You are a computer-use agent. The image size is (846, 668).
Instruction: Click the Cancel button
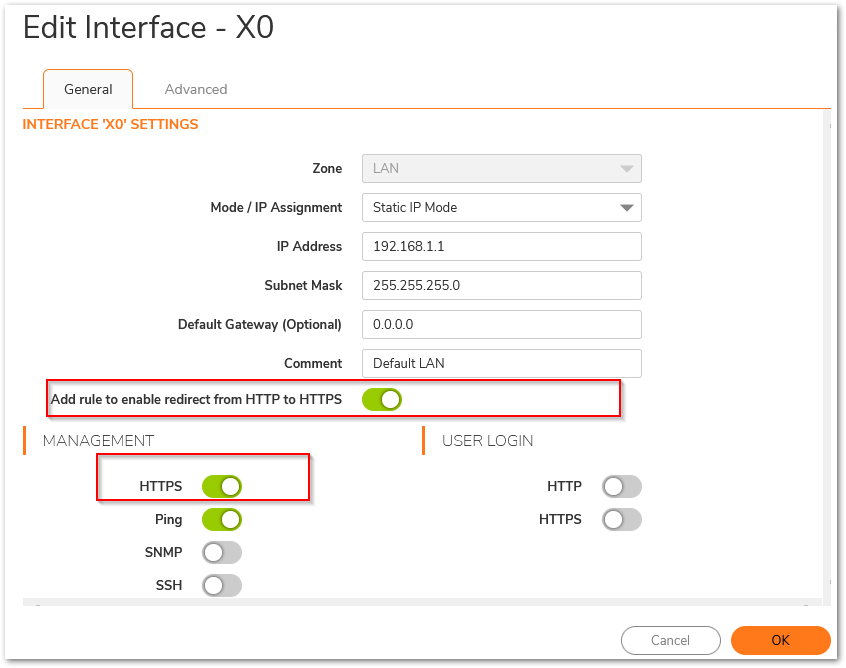[x=670, y=640]
